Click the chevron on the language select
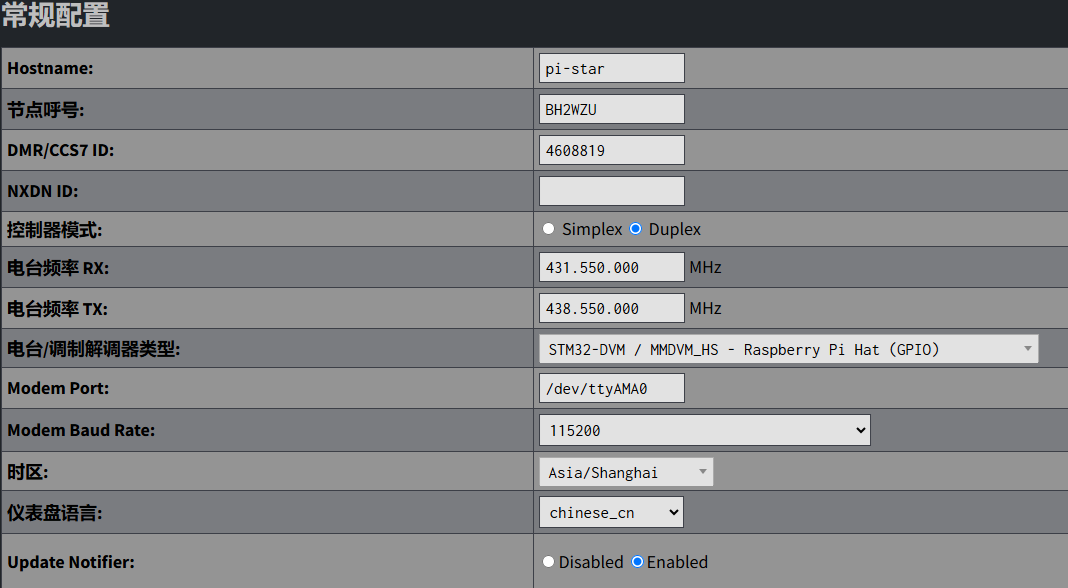The image size is (1068, 588). click(x=673, y=512)
